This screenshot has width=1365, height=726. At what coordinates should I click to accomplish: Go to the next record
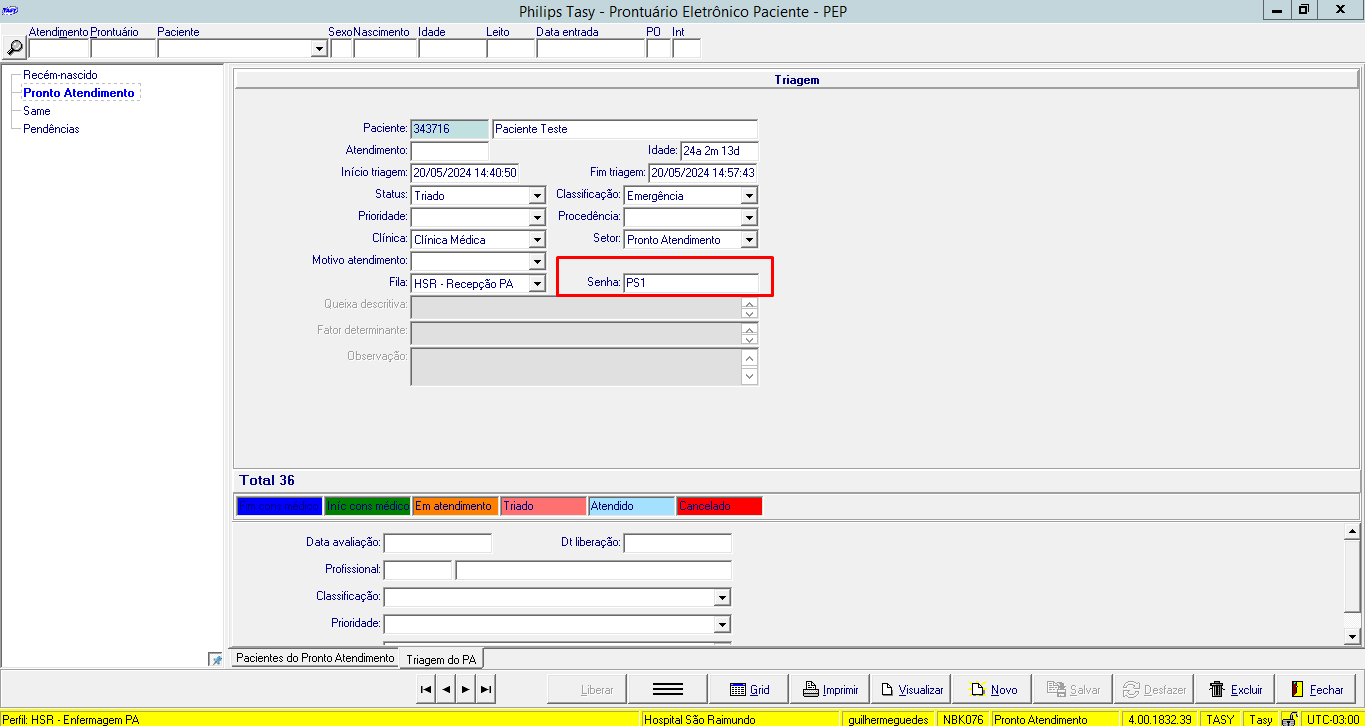pos(466,689)
